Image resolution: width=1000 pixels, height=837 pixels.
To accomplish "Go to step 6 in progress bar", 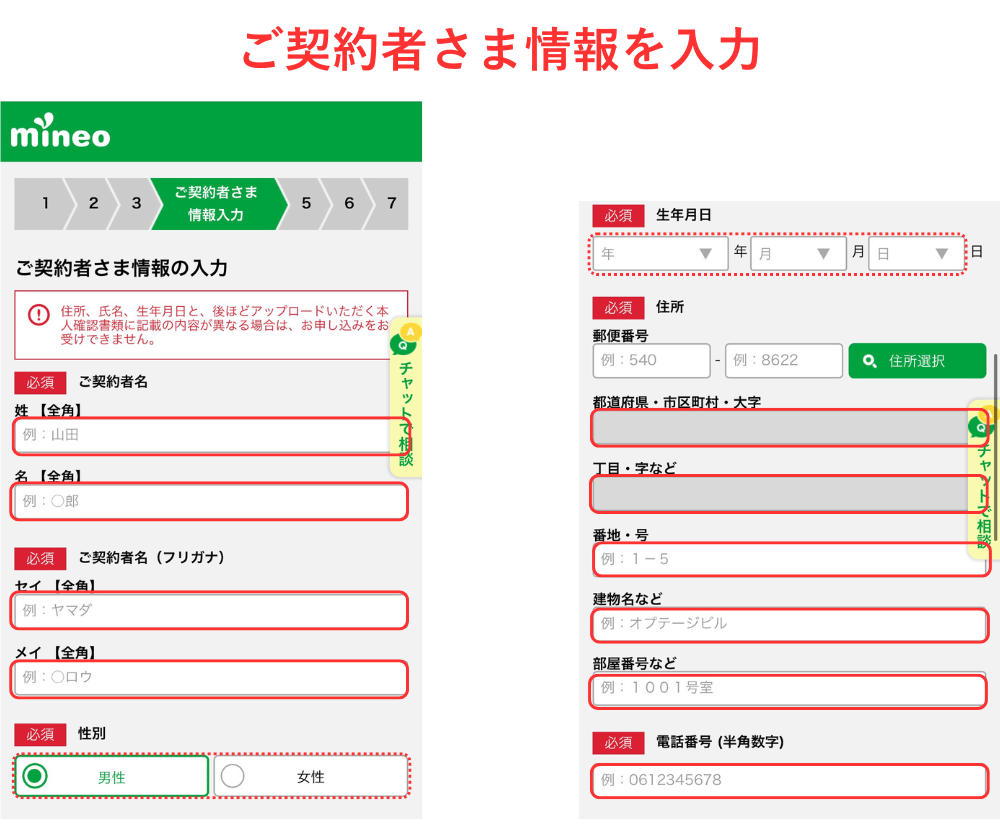I will (x=349, y=204).
